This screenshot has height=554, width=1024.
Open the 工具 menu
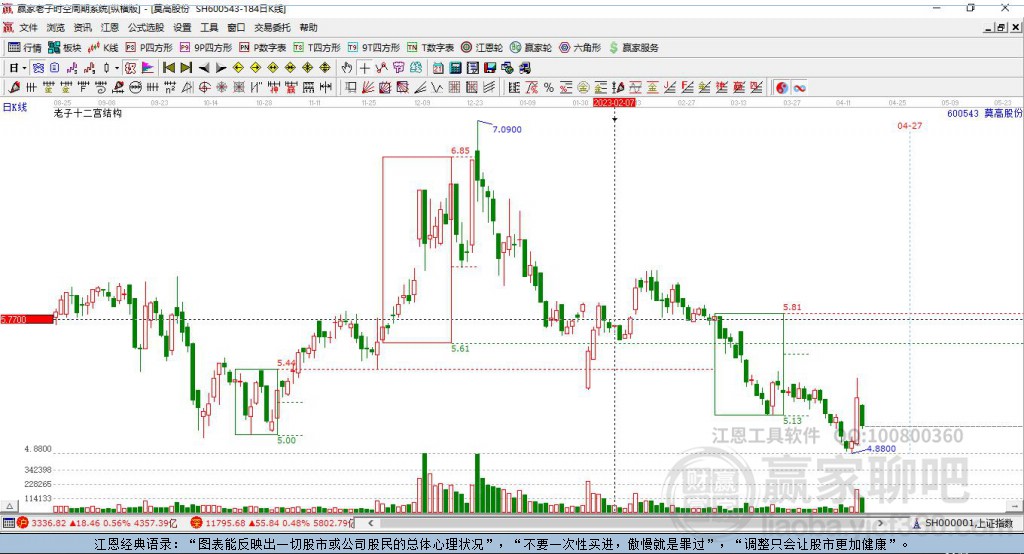tap(209, 27)
